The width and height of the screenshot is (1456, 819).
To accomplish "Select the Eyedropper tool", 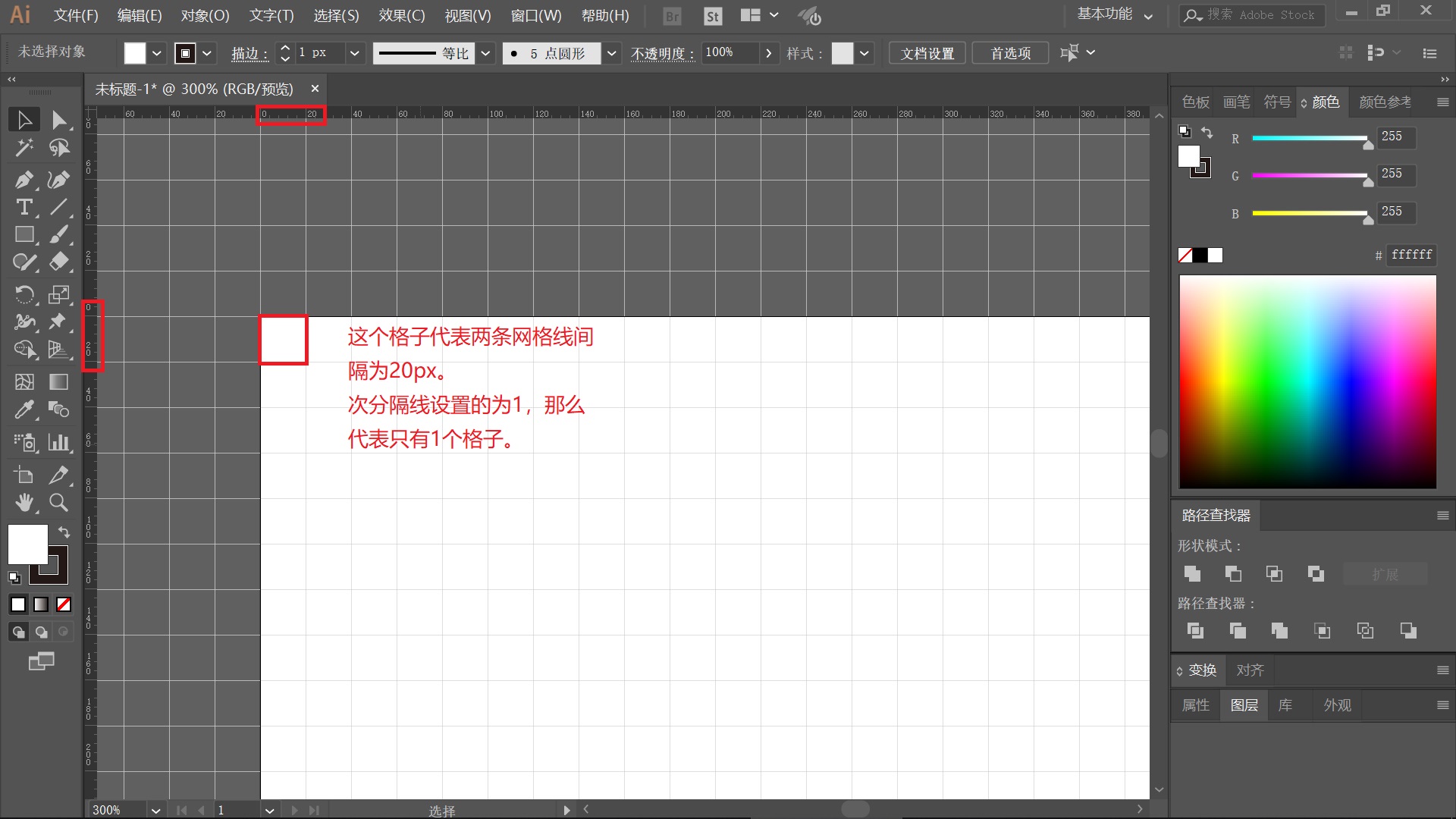I will click(x=24, y=410).
